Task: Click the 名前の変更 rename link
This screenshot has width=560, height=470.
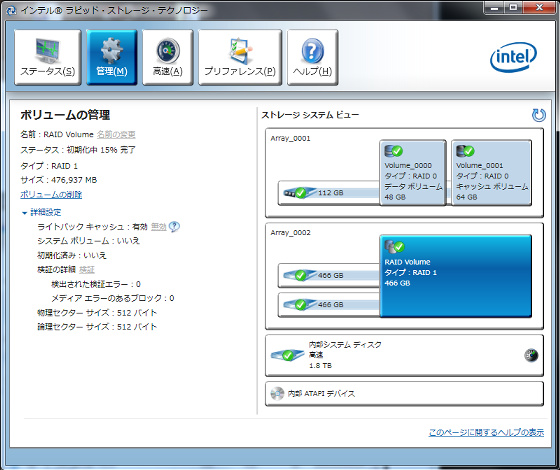Action: 116,135
